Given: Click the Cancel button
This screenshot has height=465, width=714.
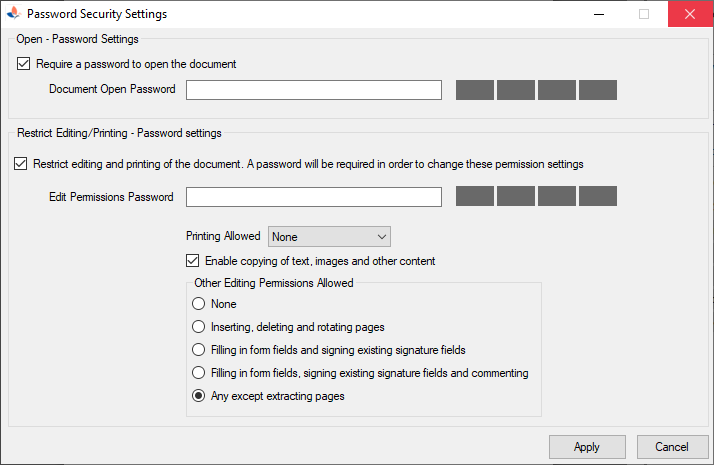Looking at the screenshot, I should point(672,447).
